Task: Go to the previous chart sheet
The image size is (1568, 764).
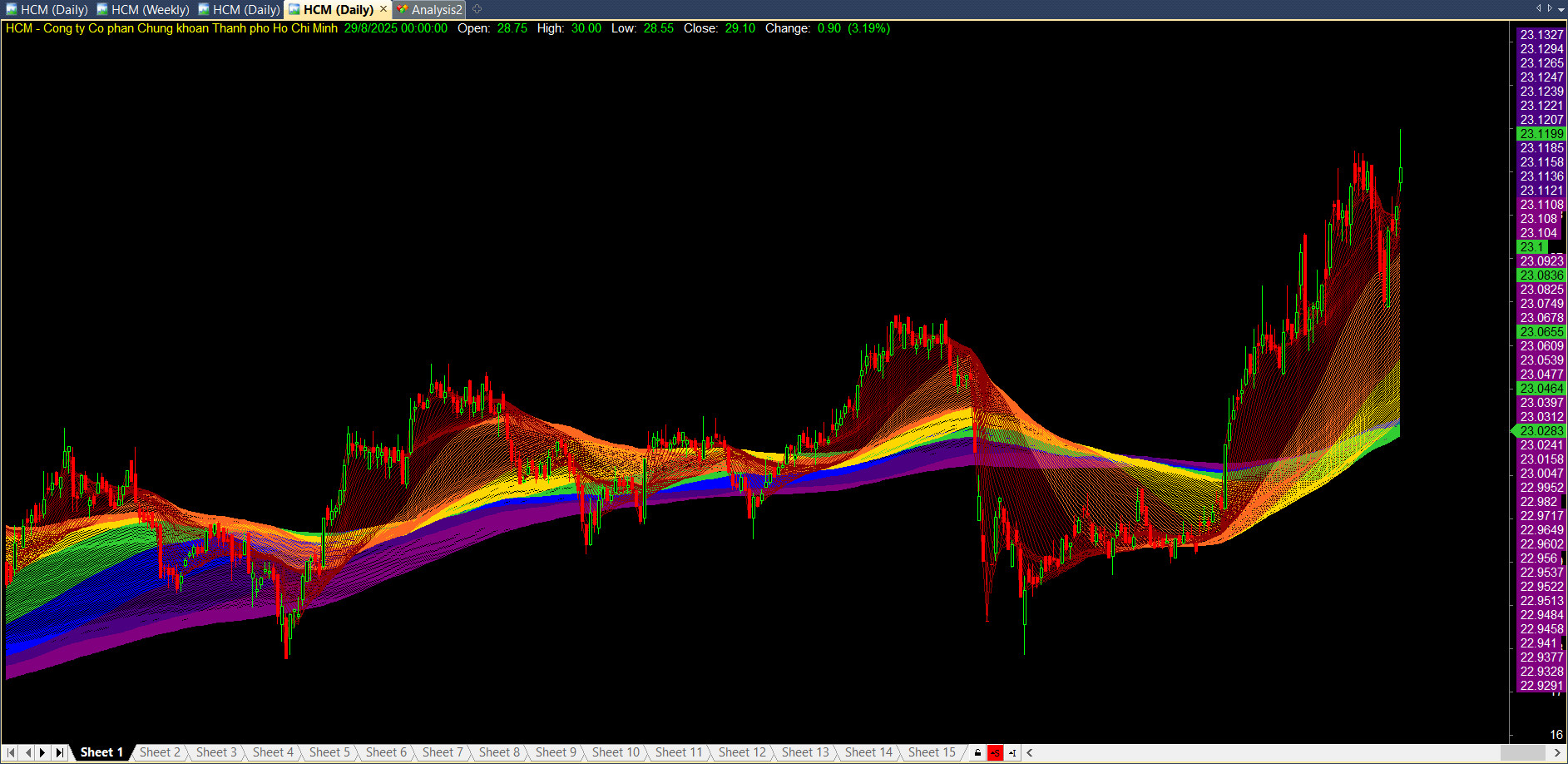Action: [x=27, y=752]
